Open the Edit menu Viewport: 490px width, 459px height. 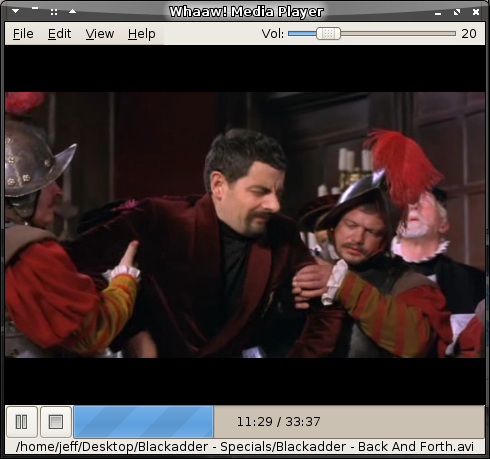(x=59, y=34)
